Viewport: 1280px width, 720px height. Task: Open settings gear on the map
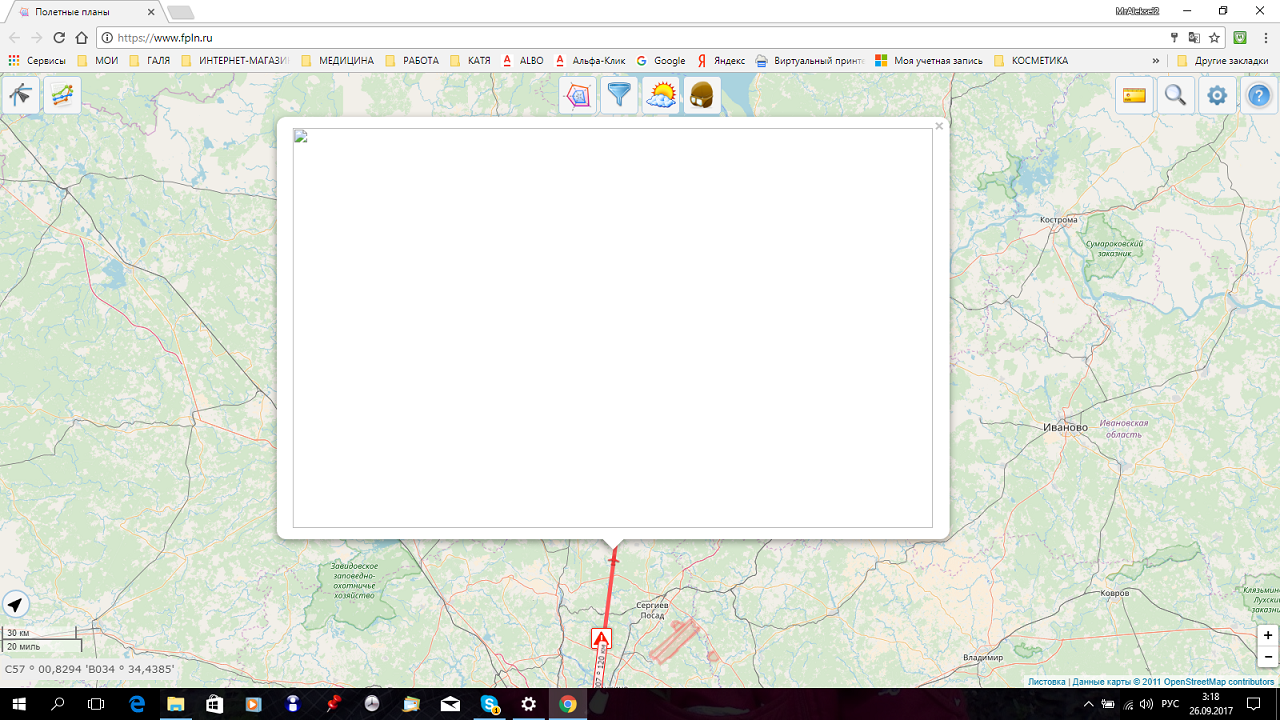tap(1217, 96)
